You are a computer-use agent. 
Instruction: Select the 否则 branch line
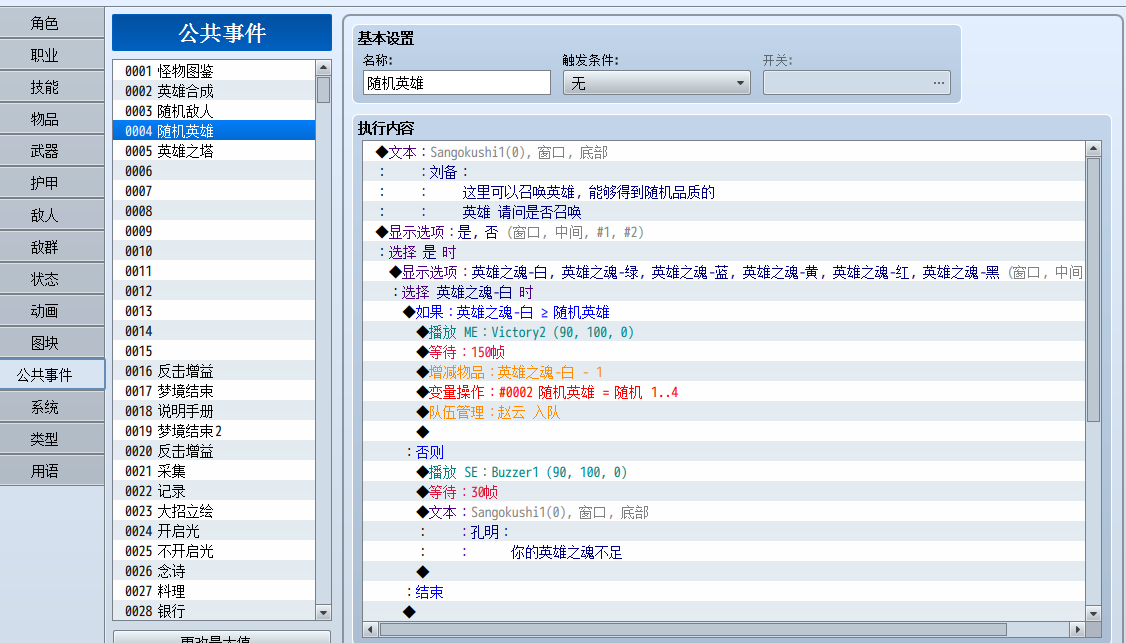coord(724,452)
